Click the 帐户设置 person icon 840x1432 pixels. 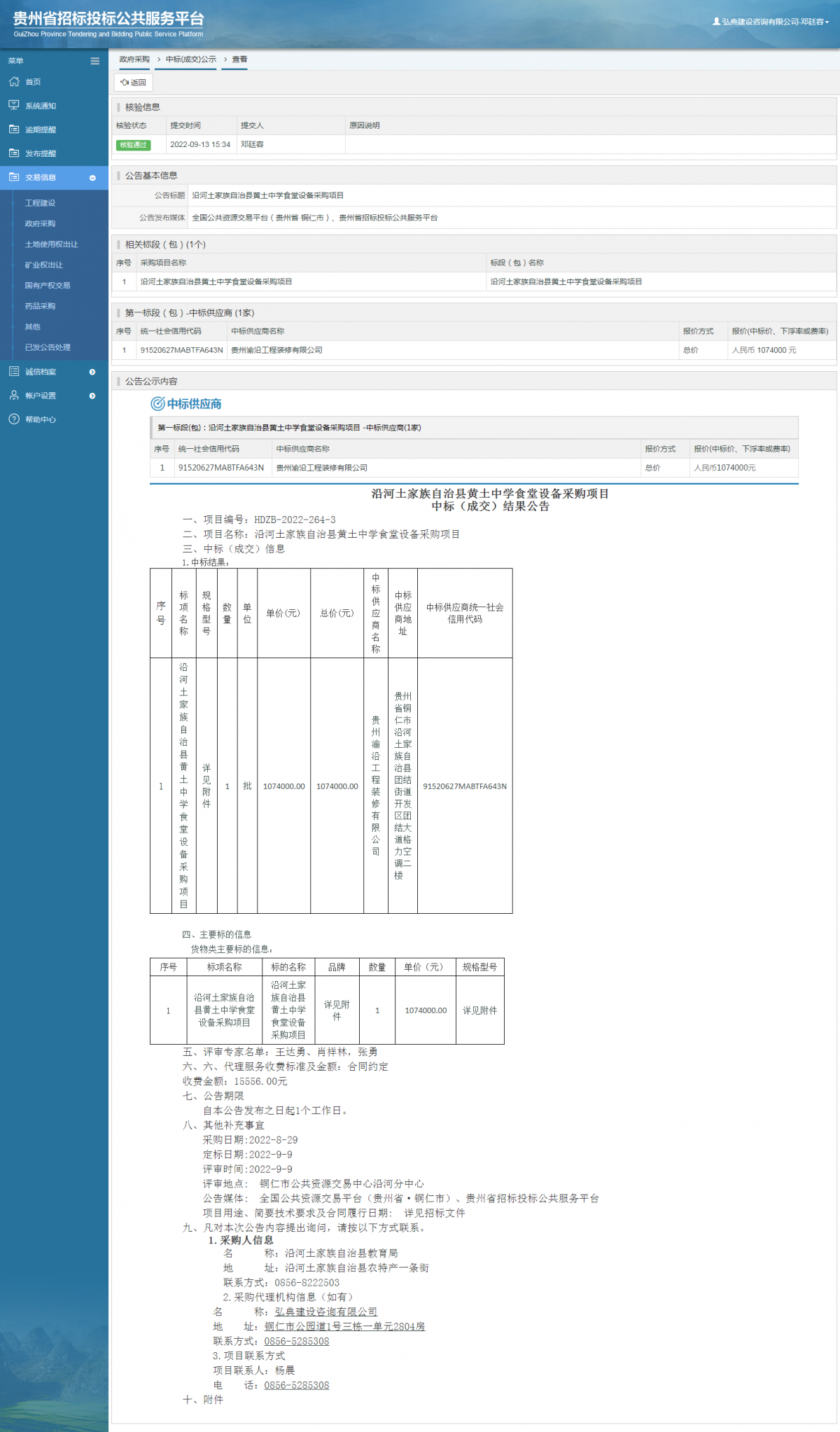14,395
